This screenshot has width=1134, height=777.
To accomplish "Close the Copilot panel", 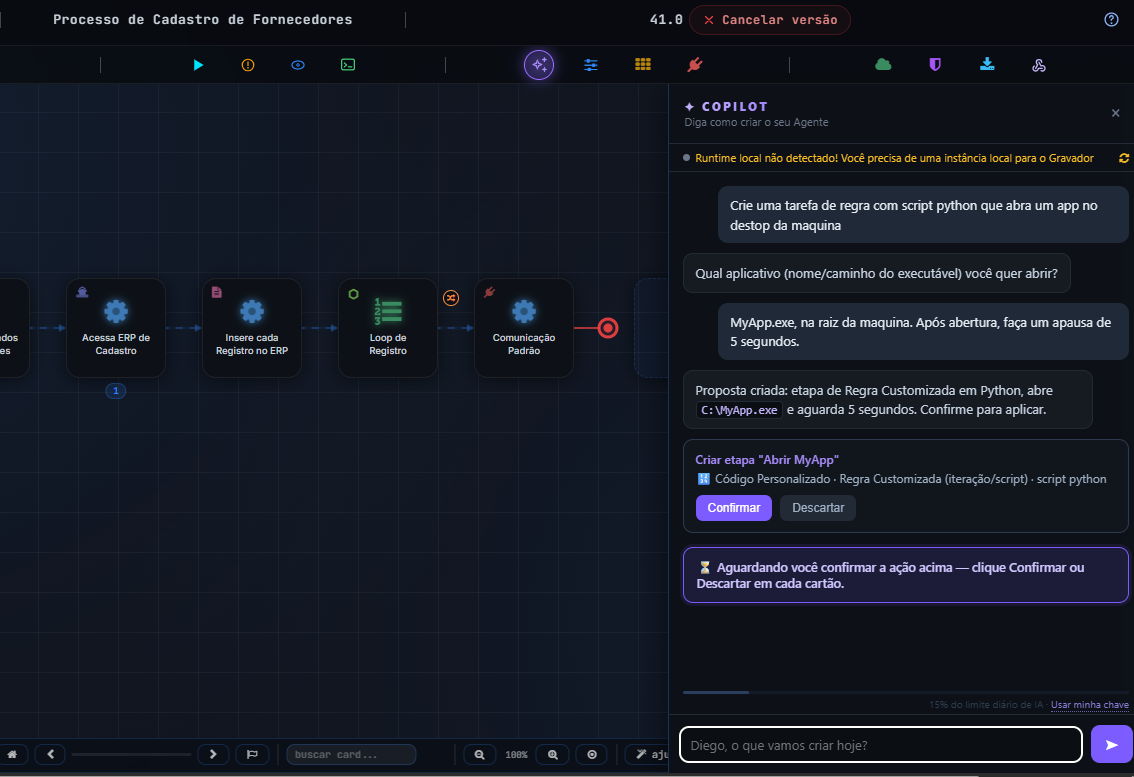I will [1115, 113].
